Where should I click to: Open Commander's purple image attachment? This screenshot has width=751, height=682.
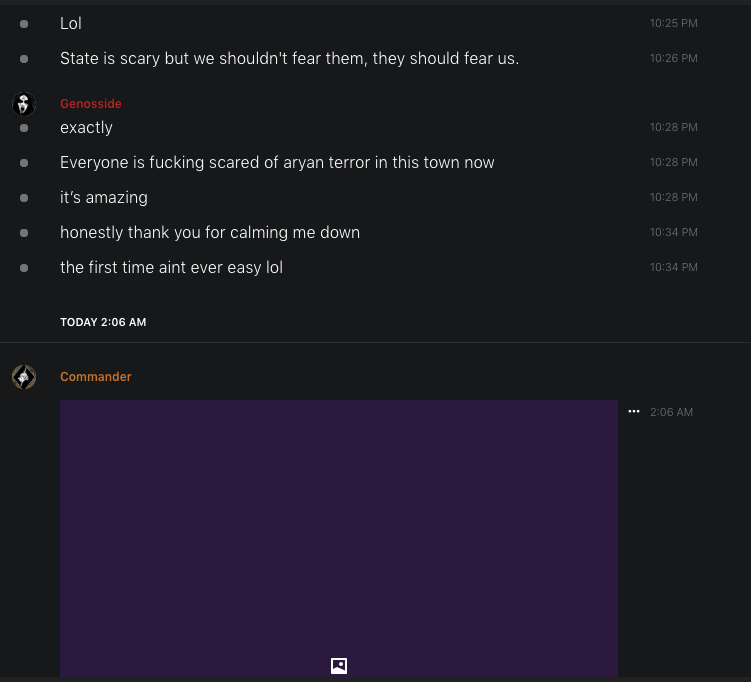[338, 530]
